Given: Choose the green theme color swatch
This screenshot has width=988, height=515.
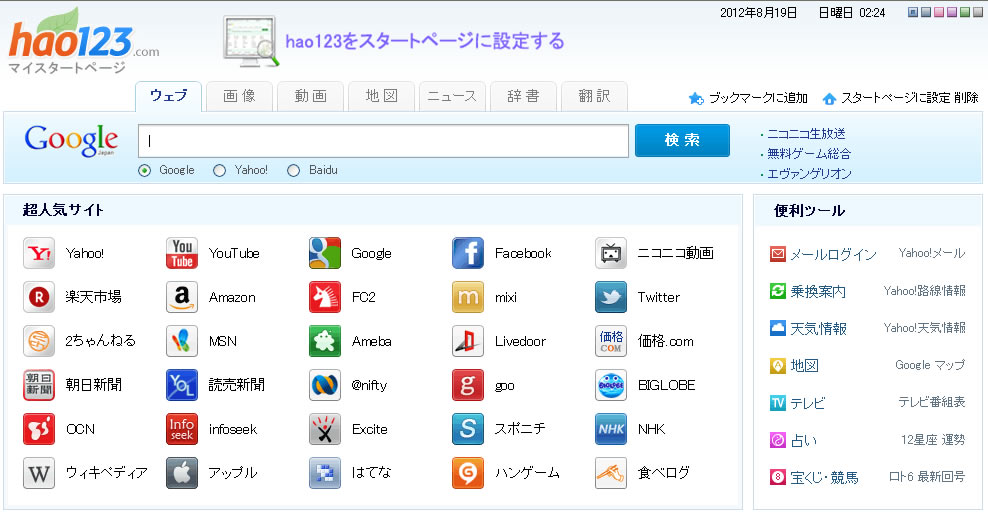Looking at the screenshot, I should 965,12.
